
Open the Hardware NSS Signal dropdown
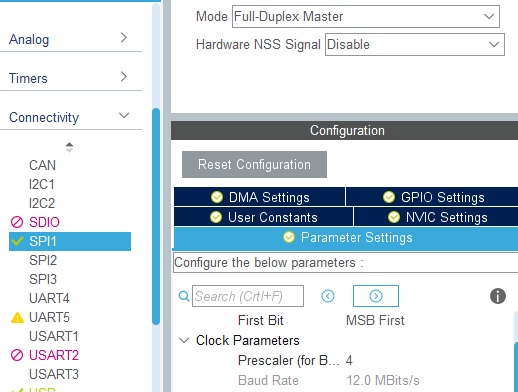pos(415,44)
